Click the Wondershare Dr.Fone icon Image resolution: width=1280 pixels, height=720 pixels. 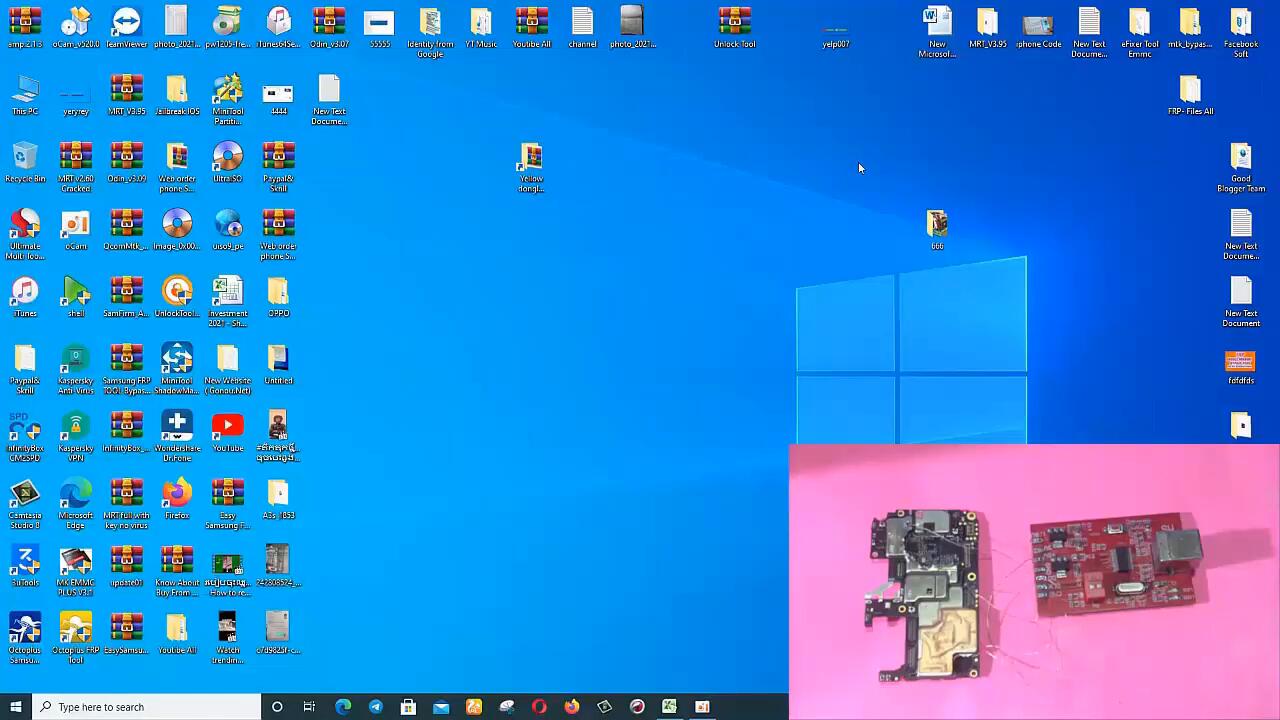(x=177, y=429)
